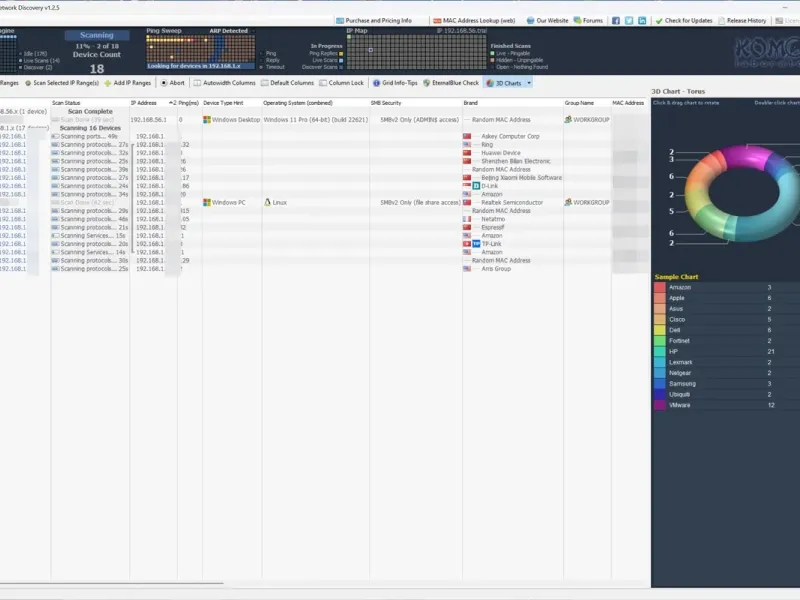Open Grid Info-Tips

(395, 83)
